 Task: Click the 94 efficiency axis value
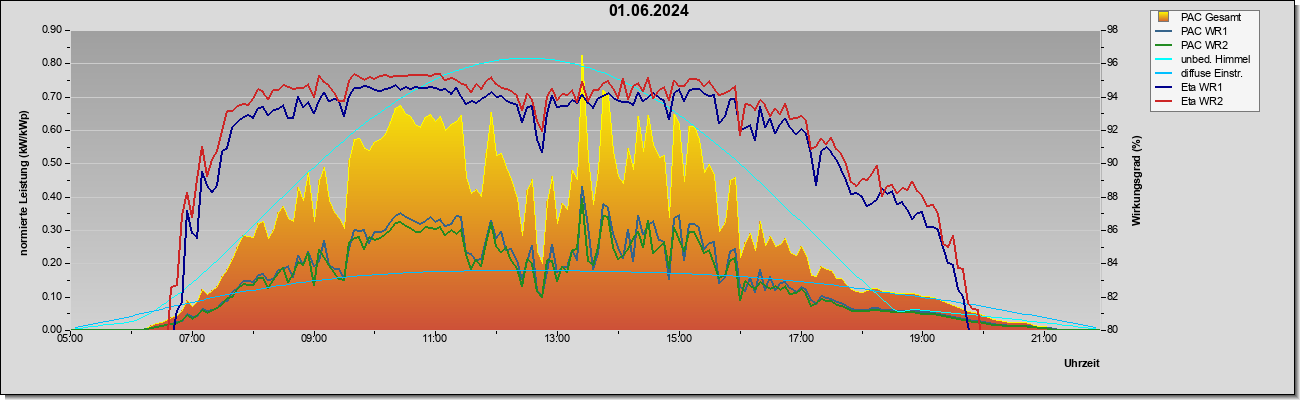pos(1111,97)
